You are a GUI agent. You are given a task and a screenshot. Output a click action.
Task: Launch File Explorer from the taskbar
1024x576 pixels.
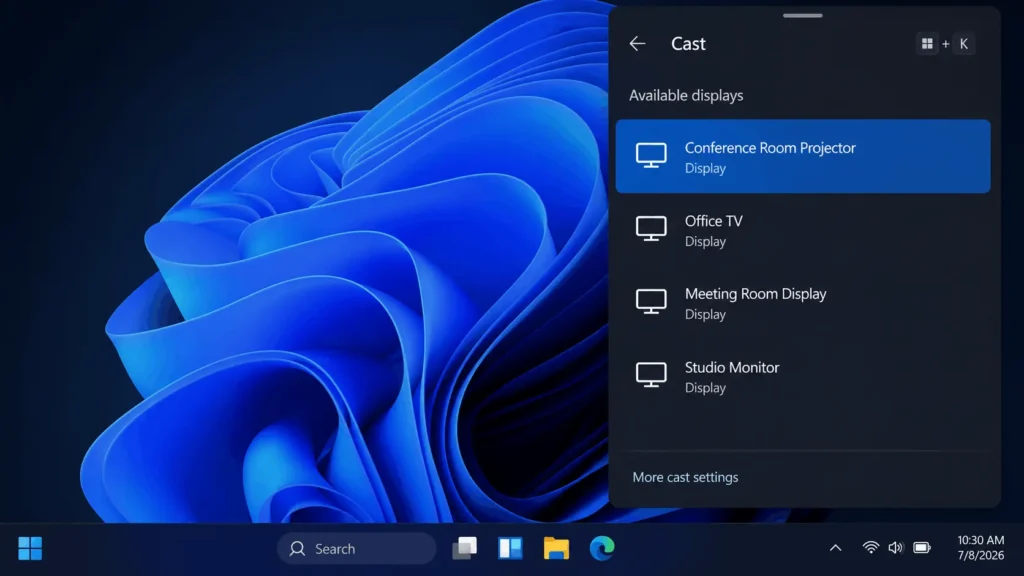tap(556, 549)
